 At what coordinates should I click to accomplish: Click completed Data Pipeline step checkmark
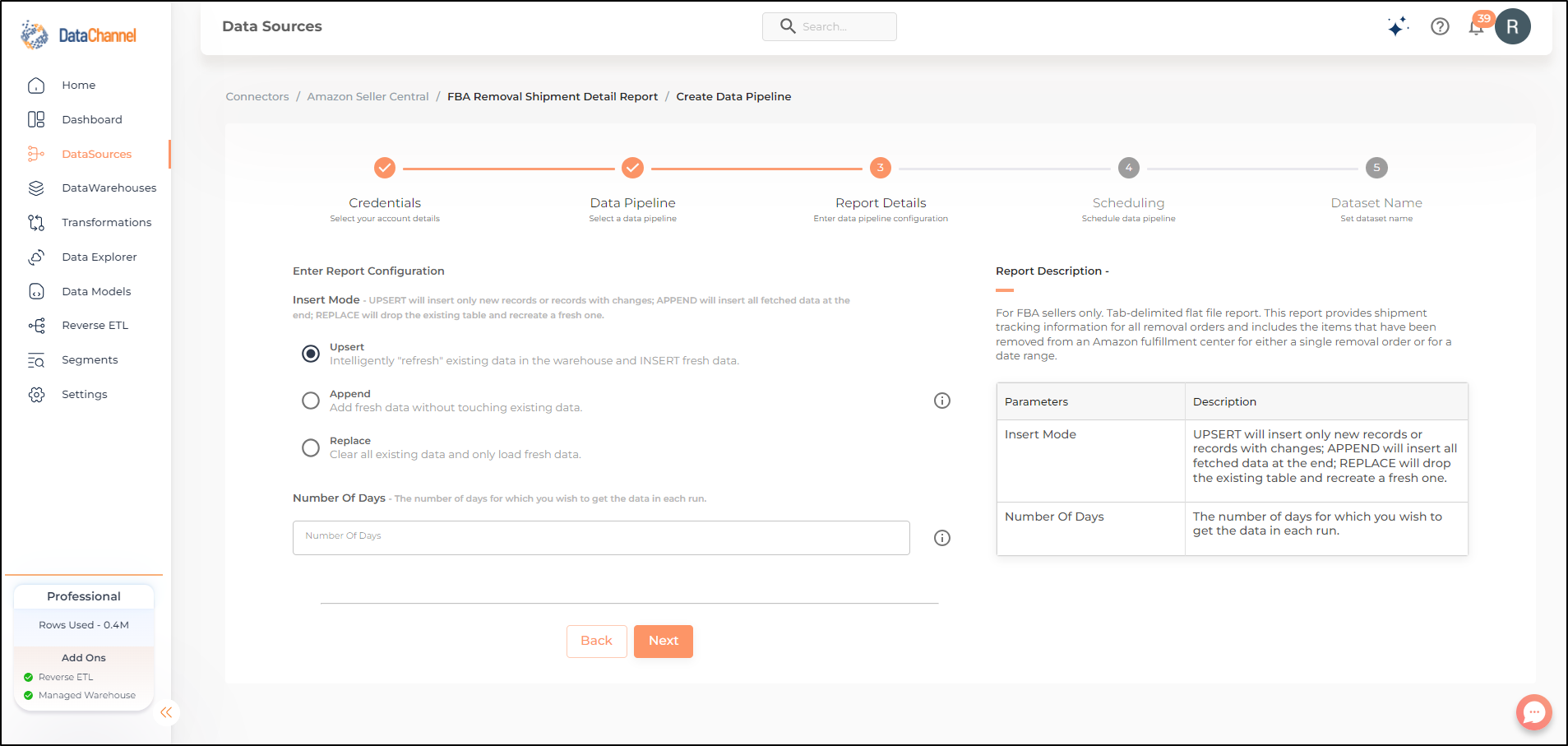click(x=632, y=168)
